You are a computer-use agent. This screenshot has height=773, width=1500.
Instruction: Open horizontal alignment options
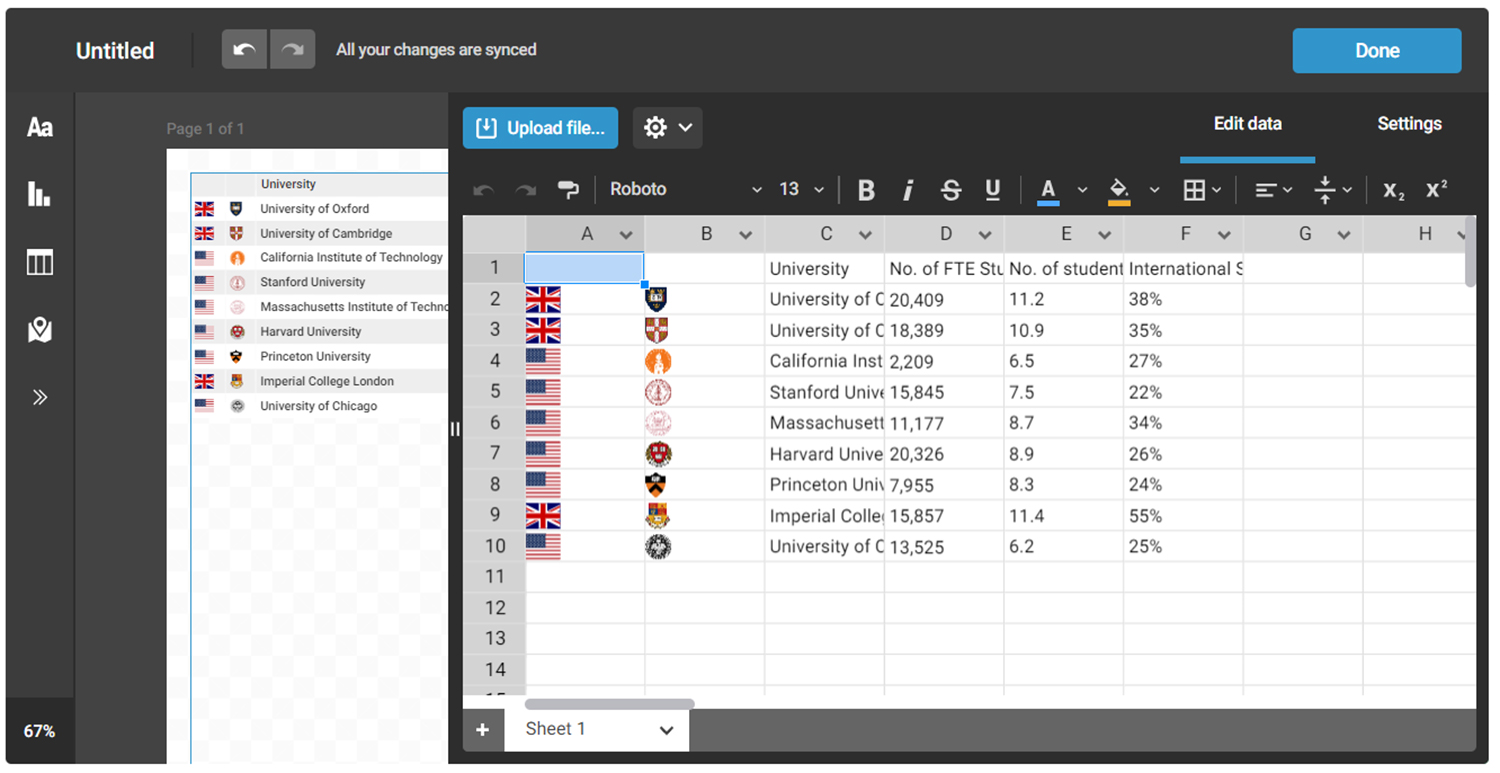point(1273,190)
